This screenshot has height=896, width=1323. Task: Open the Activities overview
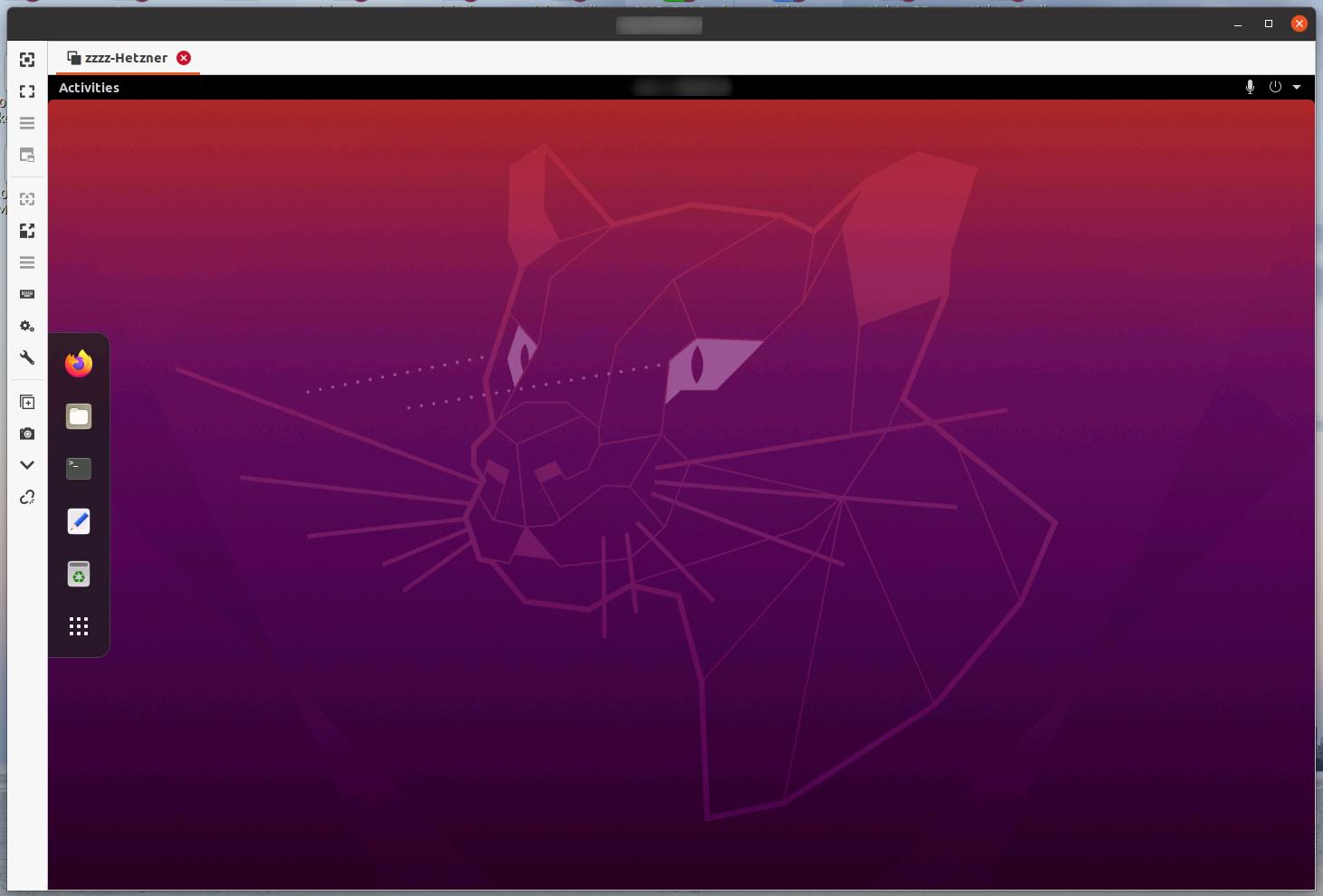(89, 88)
